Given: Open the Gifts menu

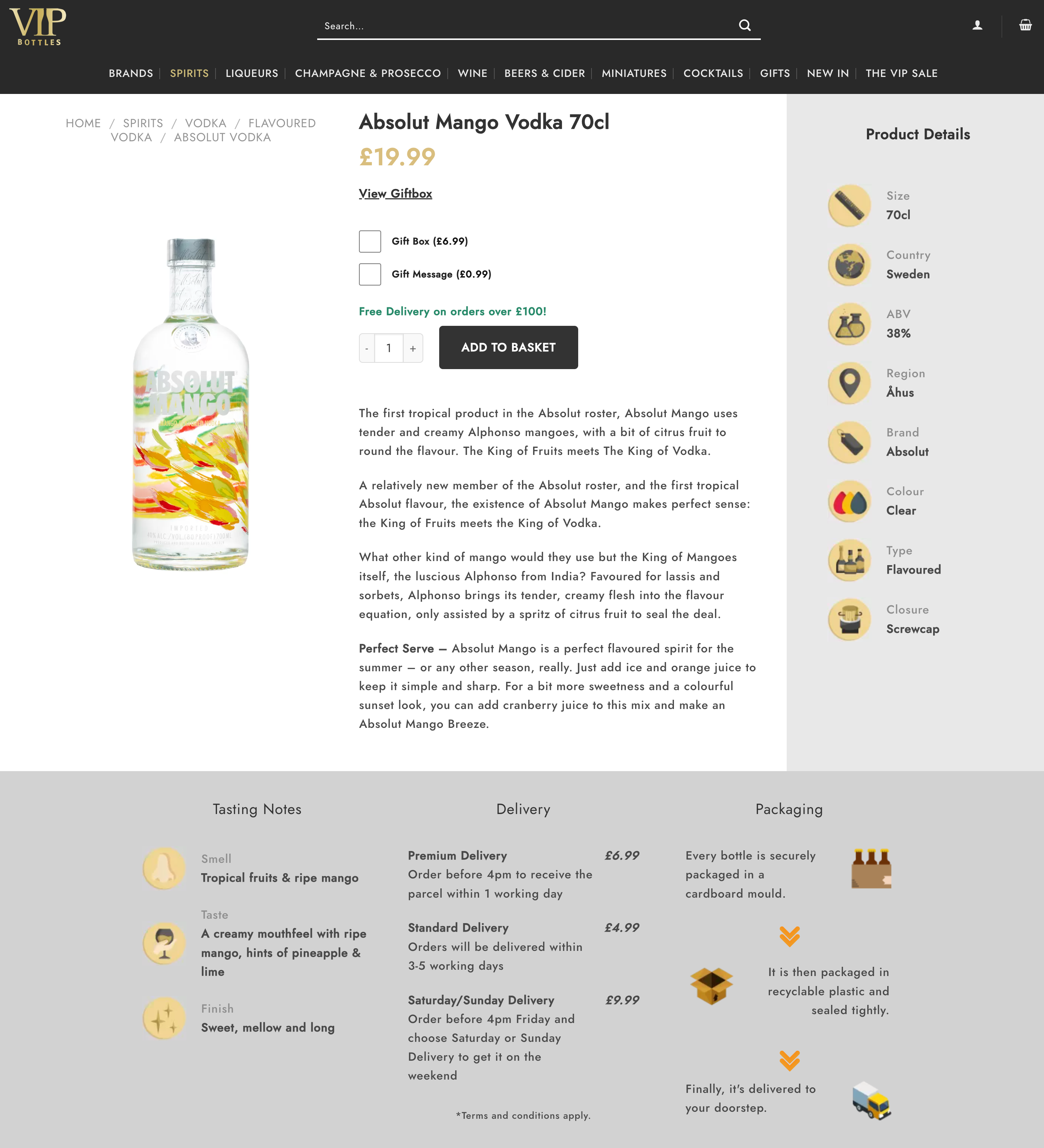Looking at the screenshot, I should (x=775, y=74).
